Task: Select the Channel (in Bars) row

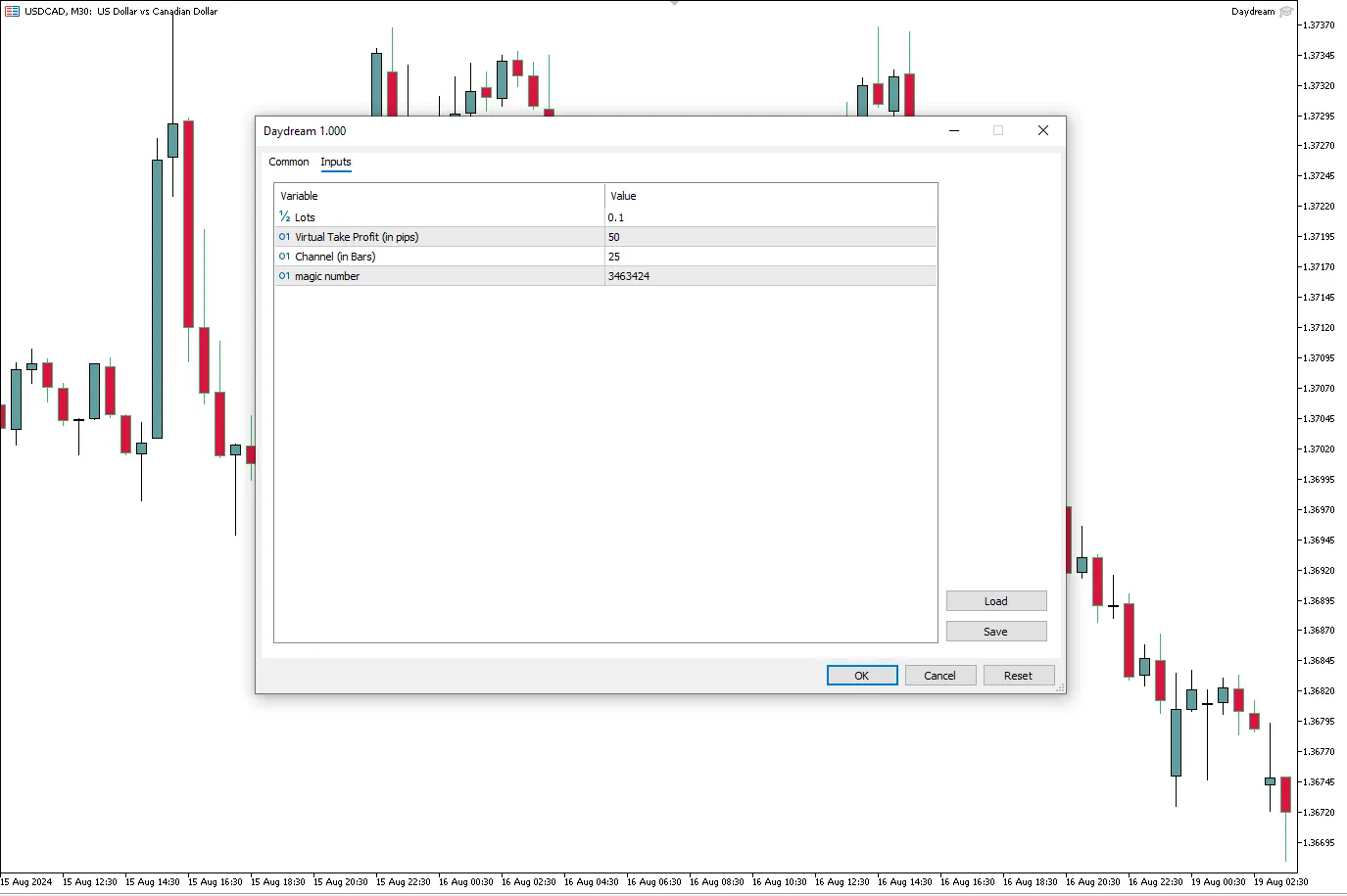Action: pyautogui.click(x=605, y=257)
